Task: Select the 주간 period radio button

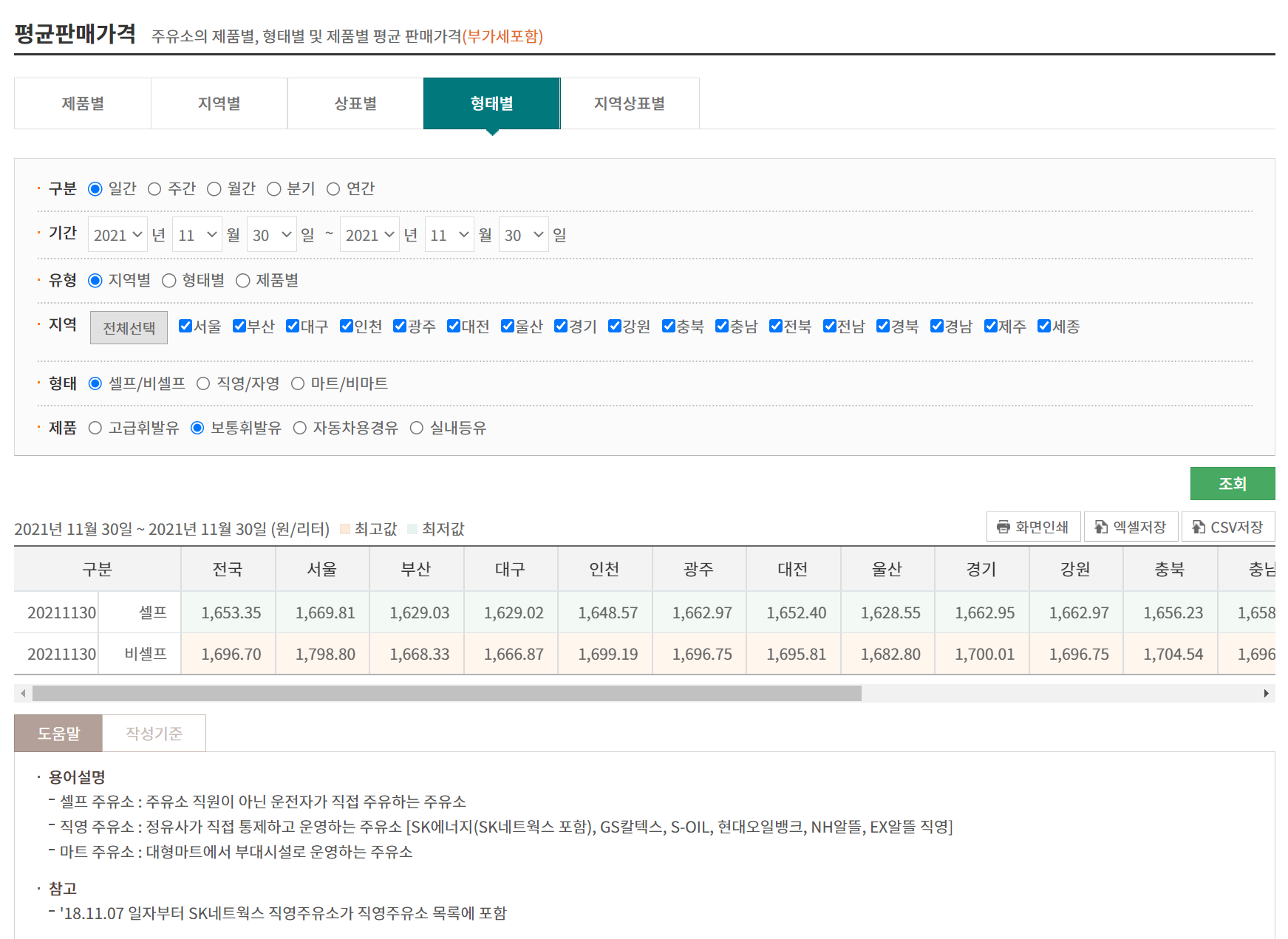Action: coord(154,189)
